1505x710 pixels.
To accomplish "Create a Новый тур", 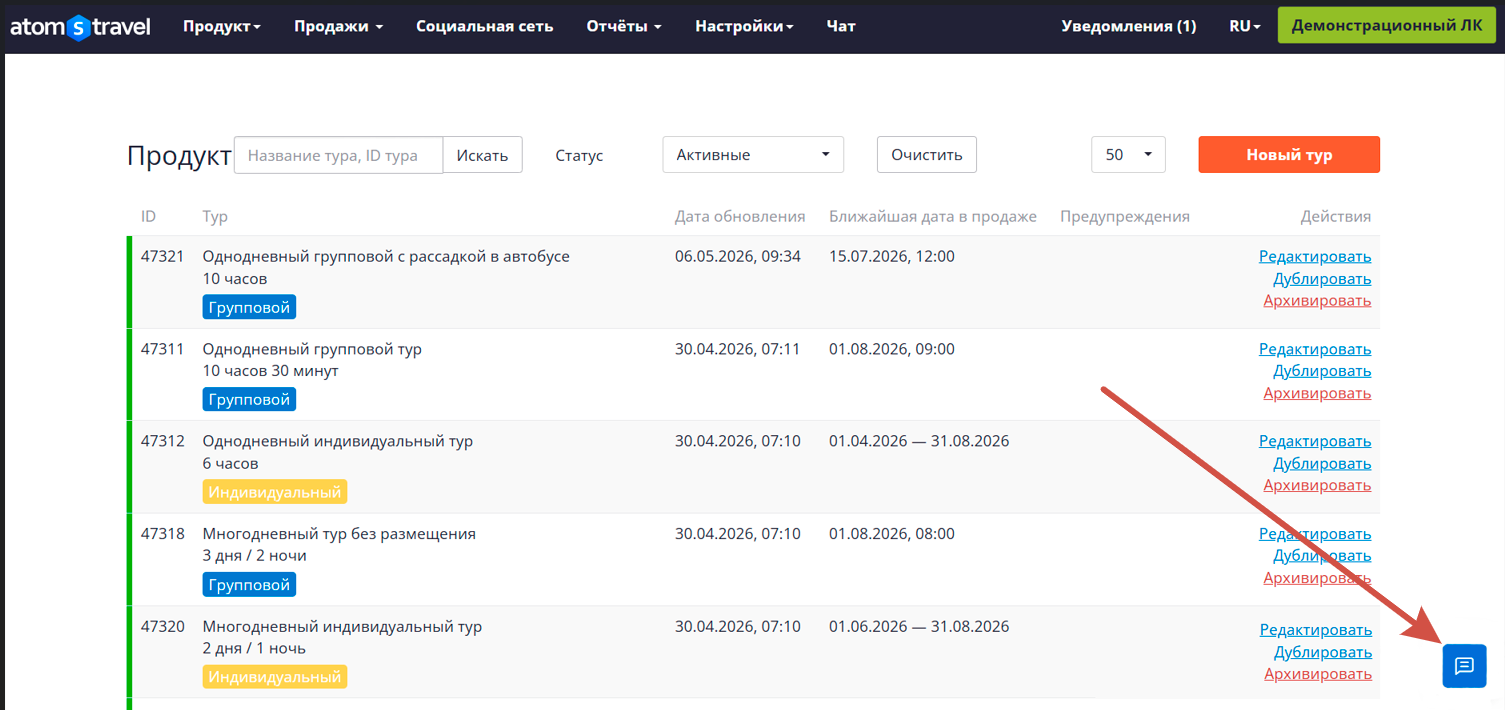I will click(1289, 155).
